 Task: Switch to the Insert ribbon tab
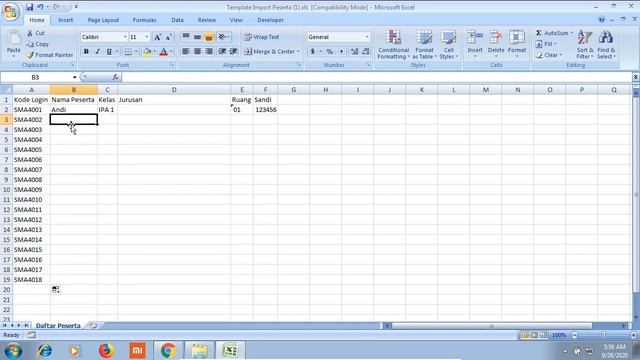tap(65, 20)
